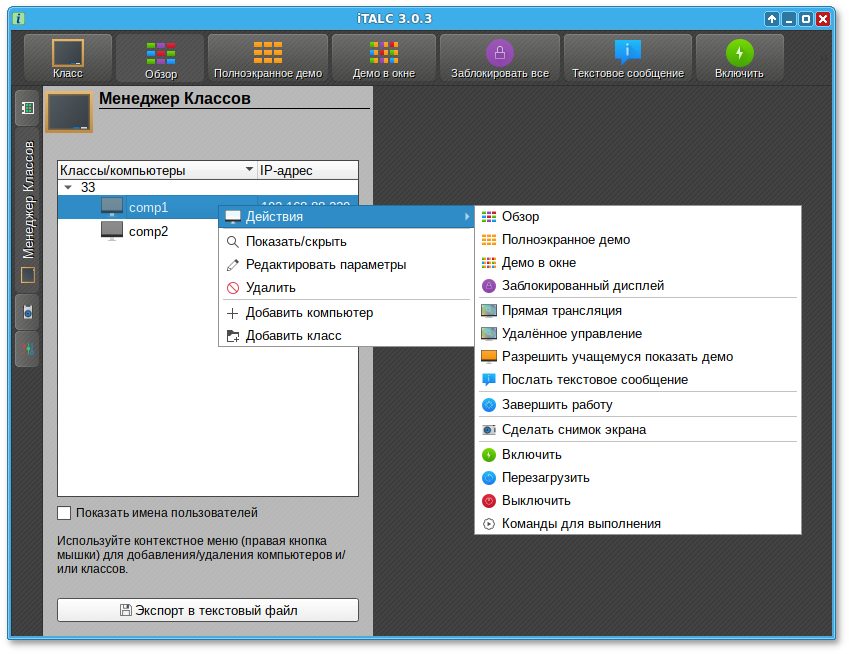Open the sidebar's top green grid icon
This screenshot has width=849, height=654.
(28, 108)
